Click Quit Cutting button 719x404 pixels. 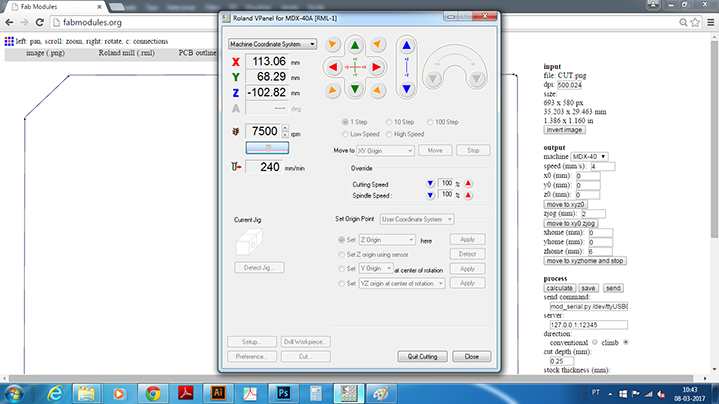422,356
